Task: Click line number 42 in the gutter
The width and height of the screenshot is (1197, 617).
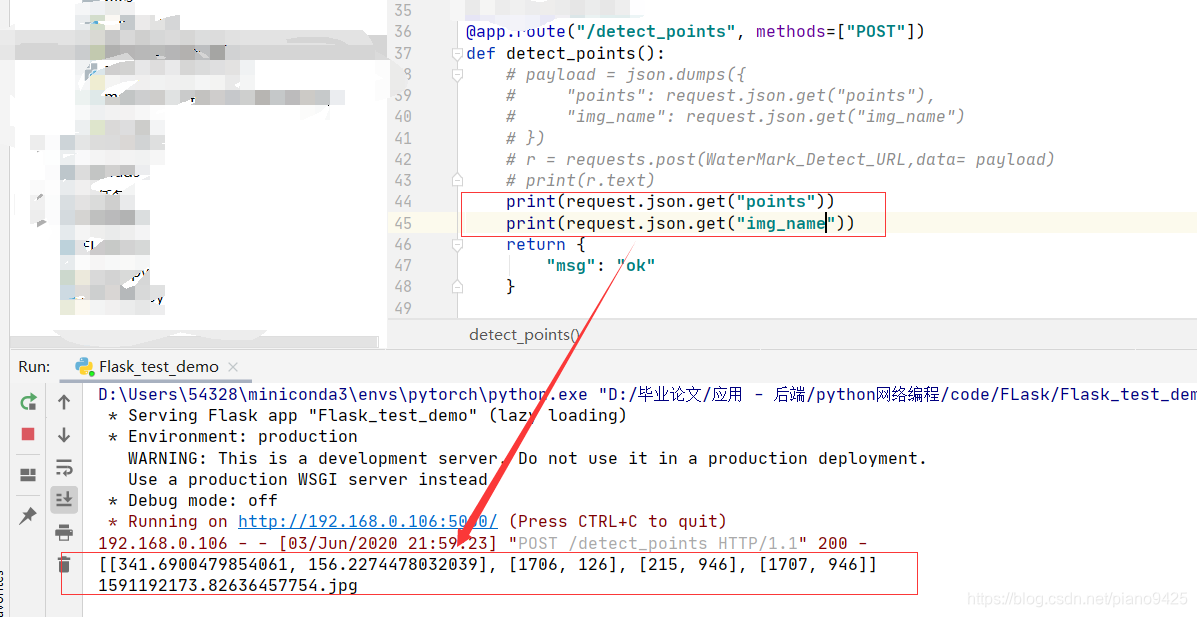Action: pyautogui.click(x=403, y=160)
